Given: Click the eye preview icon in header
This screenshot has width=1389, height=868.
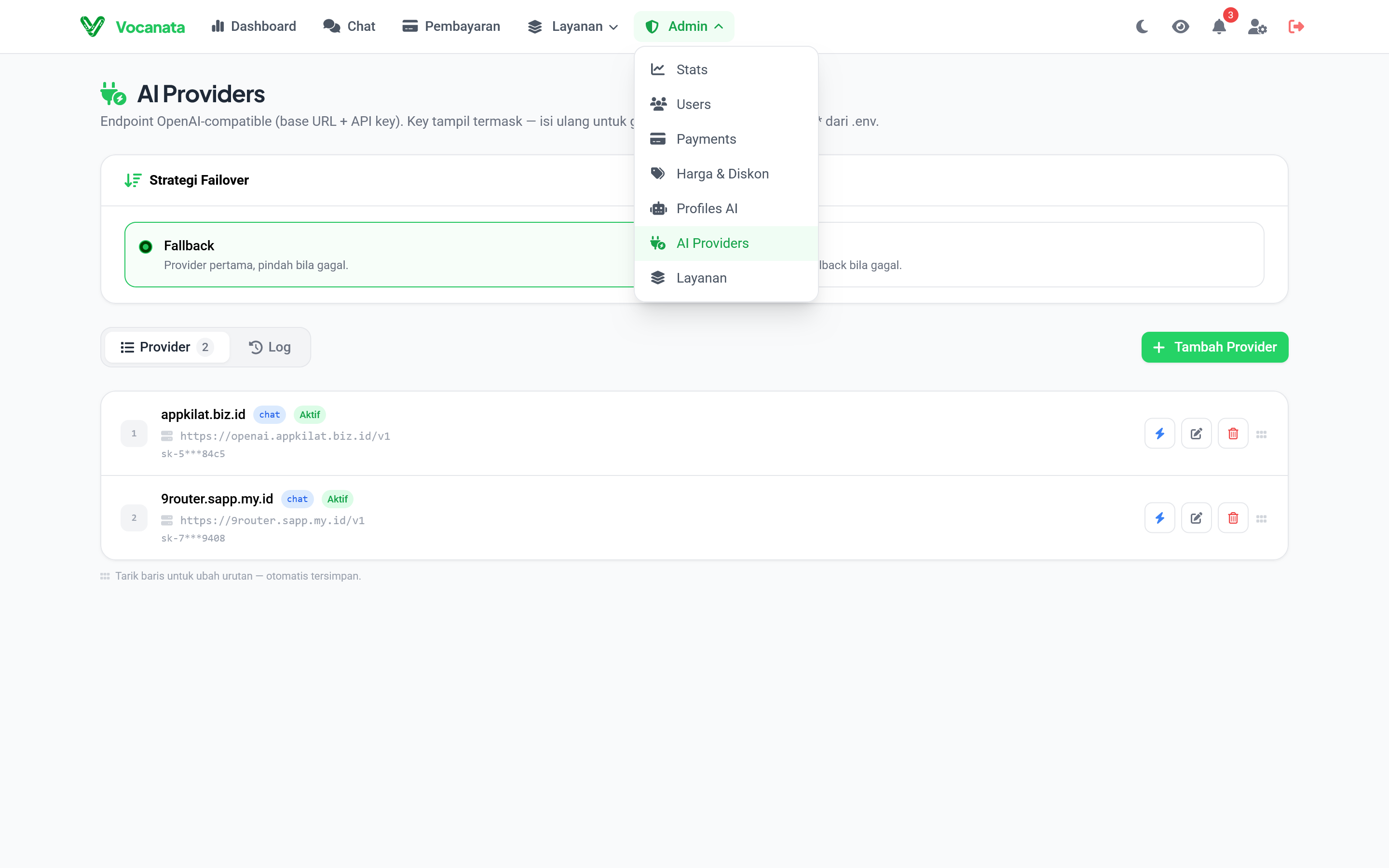Looking at the screenshot, I should (x=1181, y=27).
